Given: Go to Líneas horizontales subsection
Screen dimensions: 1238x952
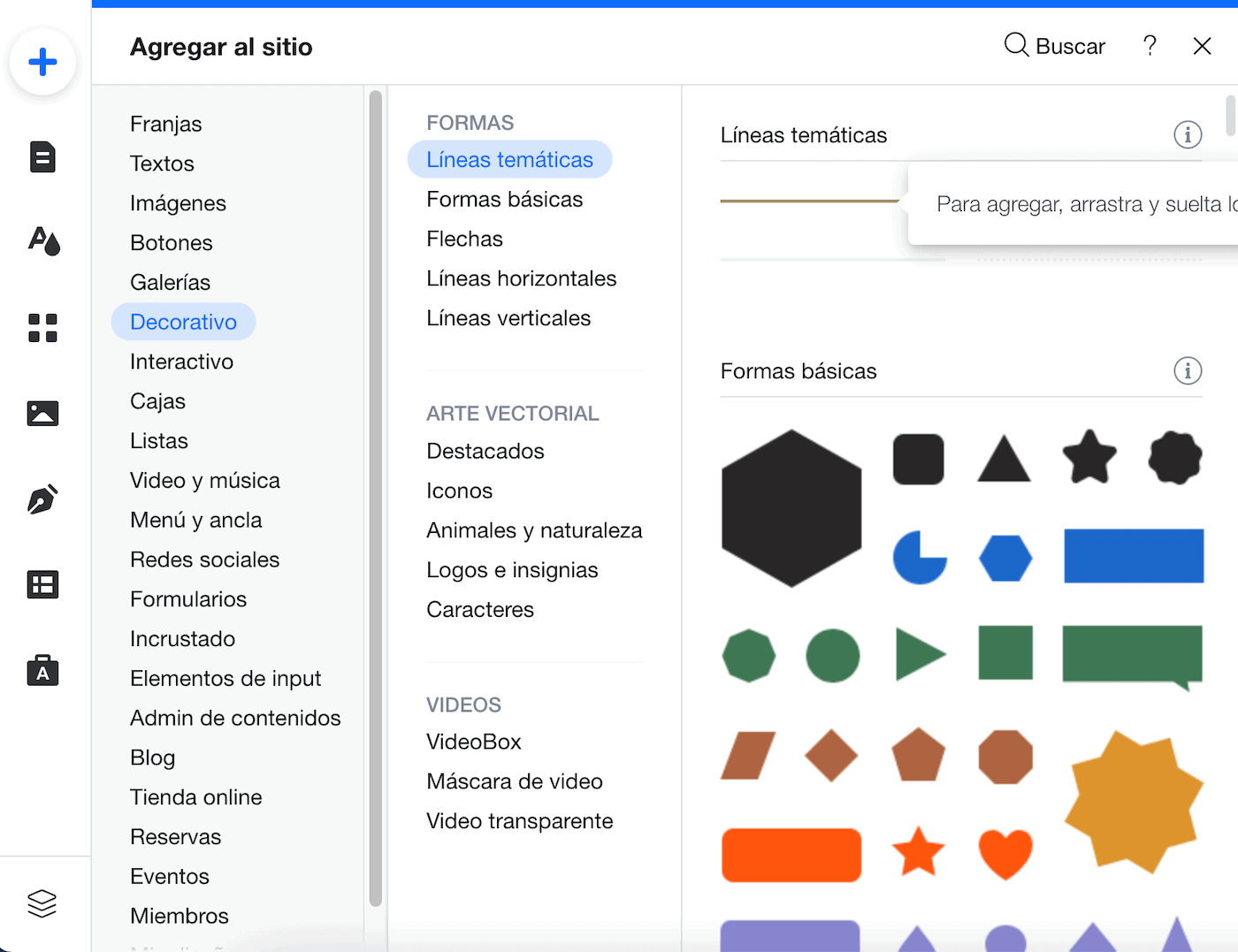Looking at the screenshot, I should pyautogui.click(x=521, y=278).
